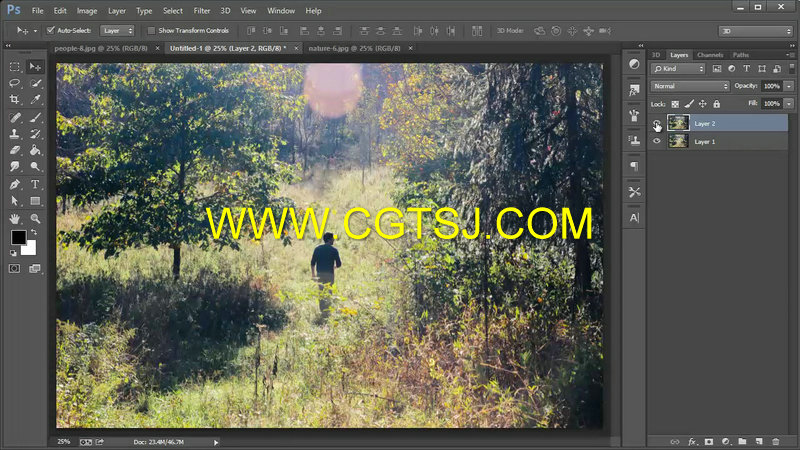Toggle lock position
This screenshot has height=450, width=800.
coord(703,104)
